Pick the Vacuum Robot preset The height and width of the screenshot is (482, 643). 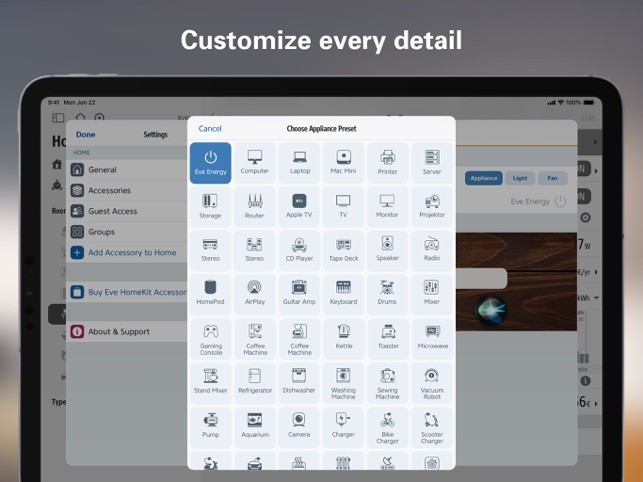[432, 384]
